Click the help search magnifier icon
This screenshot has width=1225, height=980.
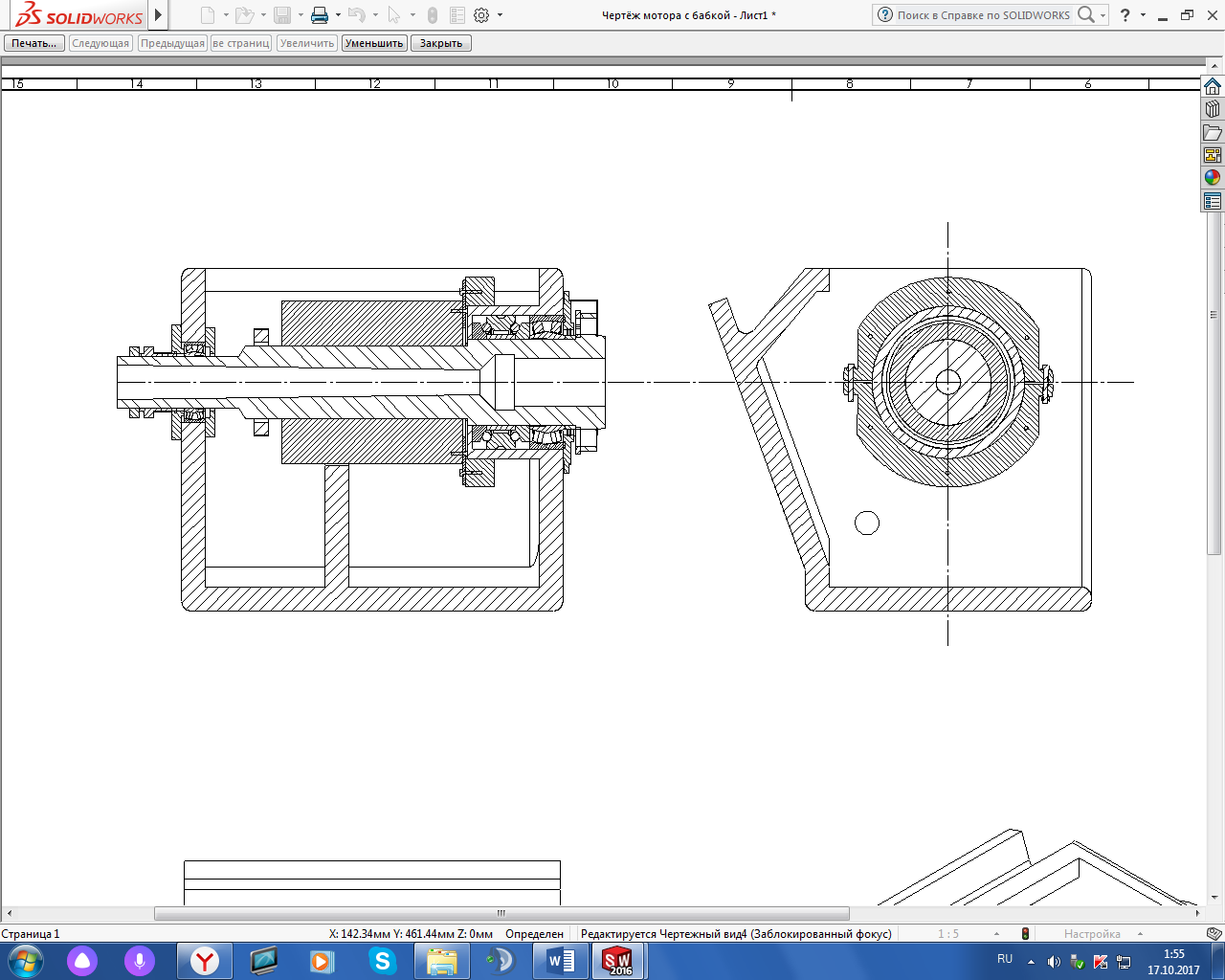coord(1085,15)
